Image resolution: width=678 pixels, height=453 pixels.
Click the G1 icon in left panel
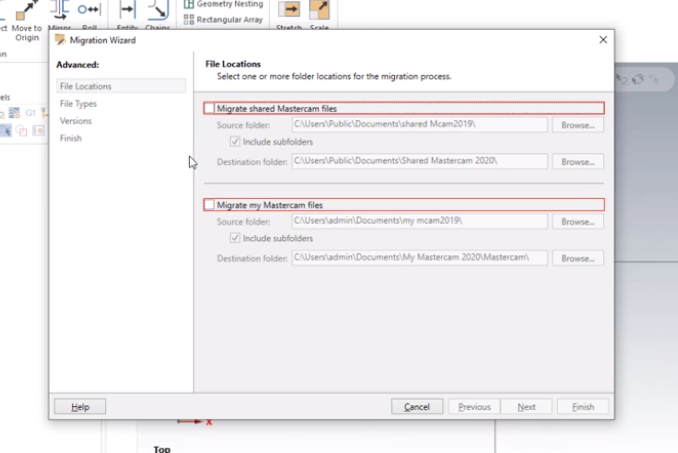pyautogui.click(x=30, y=113)
